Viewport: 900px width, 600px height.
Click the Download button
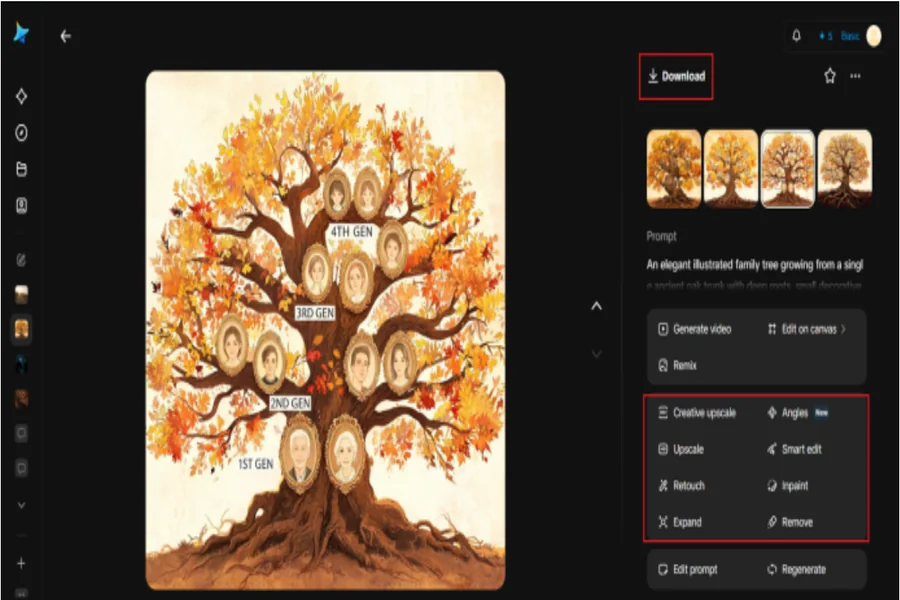pyautogui.click(x=676, y=76)
